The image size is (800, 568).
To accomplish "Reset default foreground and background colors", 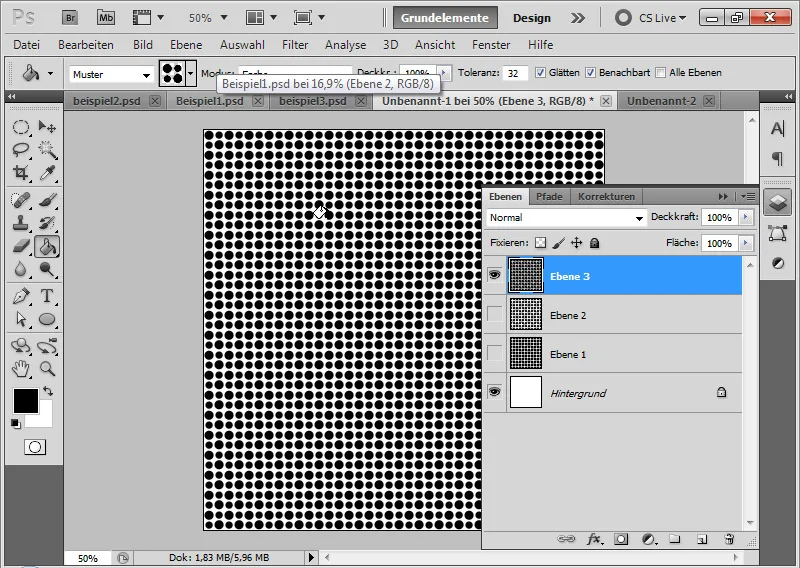I will (x=16, y=424).
